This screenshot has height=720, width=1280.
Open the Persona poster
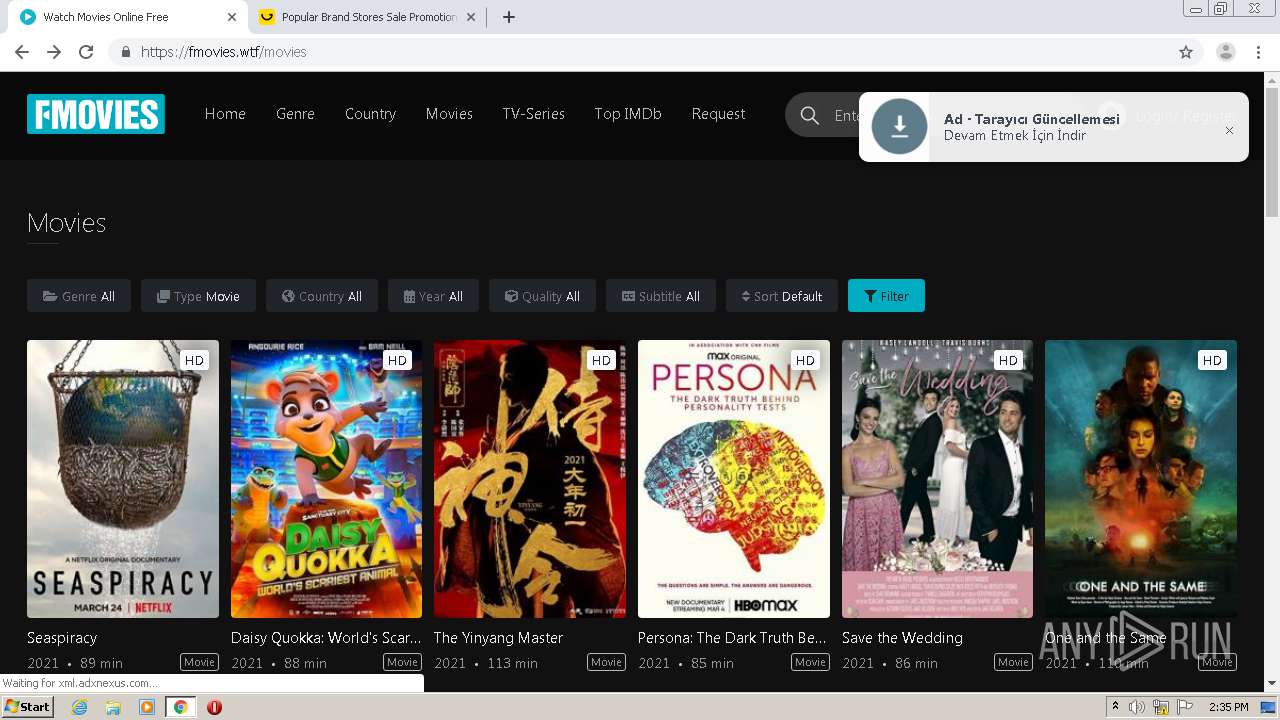coord(734,479)
